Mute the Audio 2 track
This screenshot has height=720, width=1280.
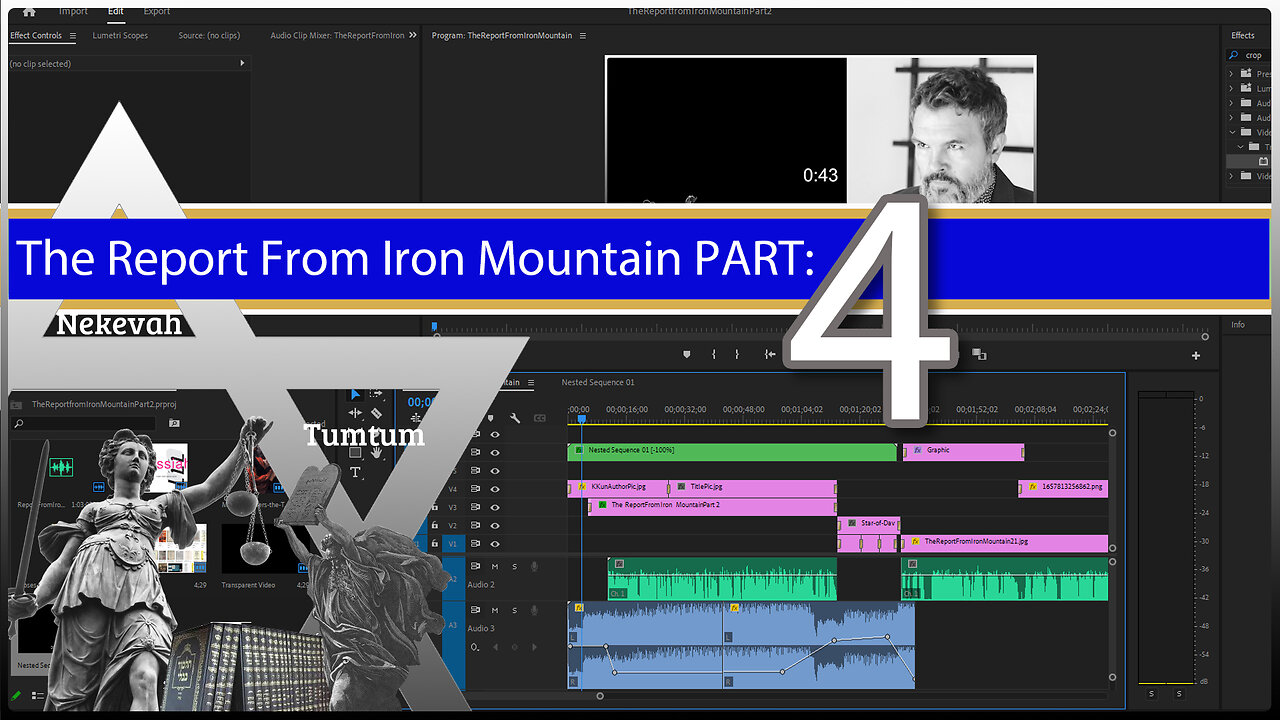pyautogui.click(x=494, y=566)
